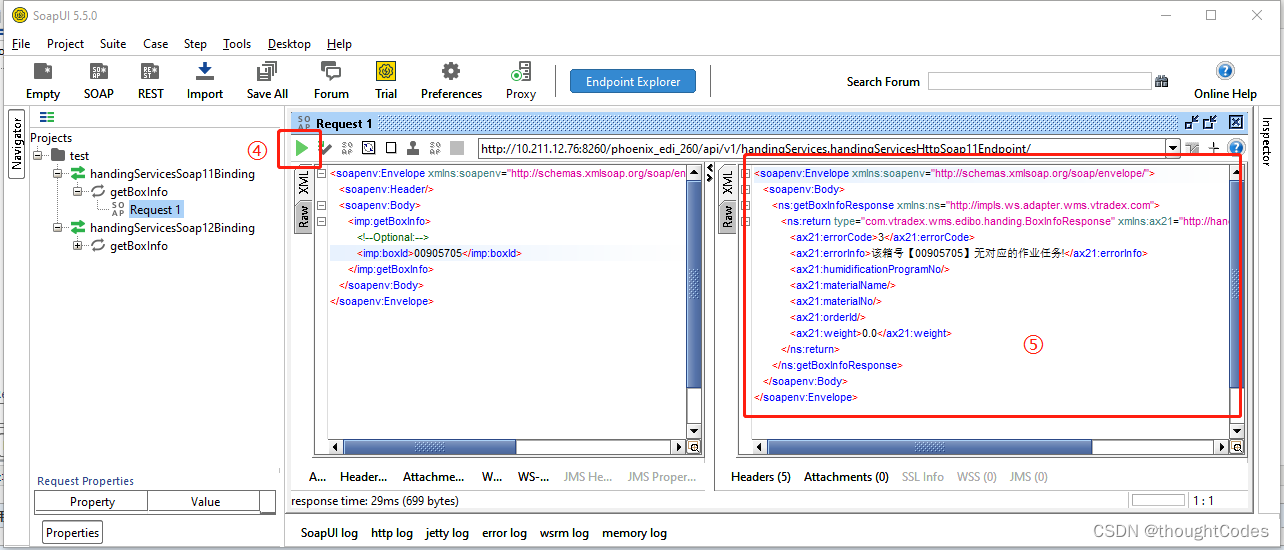Image resolution: width=1284 pixels, height=550 pixels.
Task: Fold soapenv:Body in request editor
Action: (321, 205)
